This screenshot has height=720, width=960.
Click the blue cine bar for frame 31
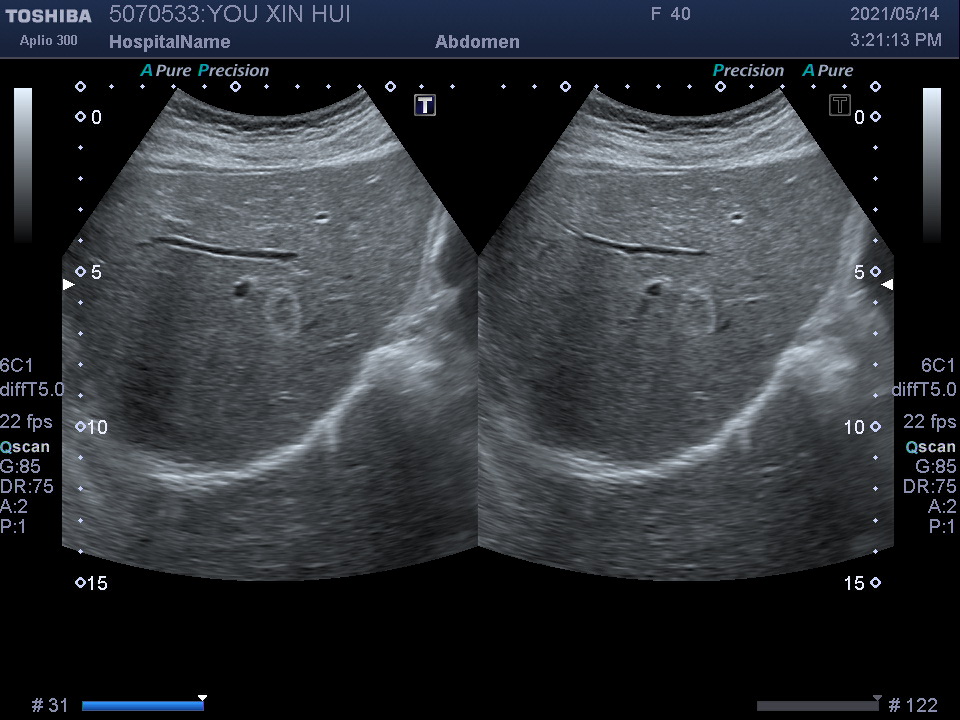[142, 706]
